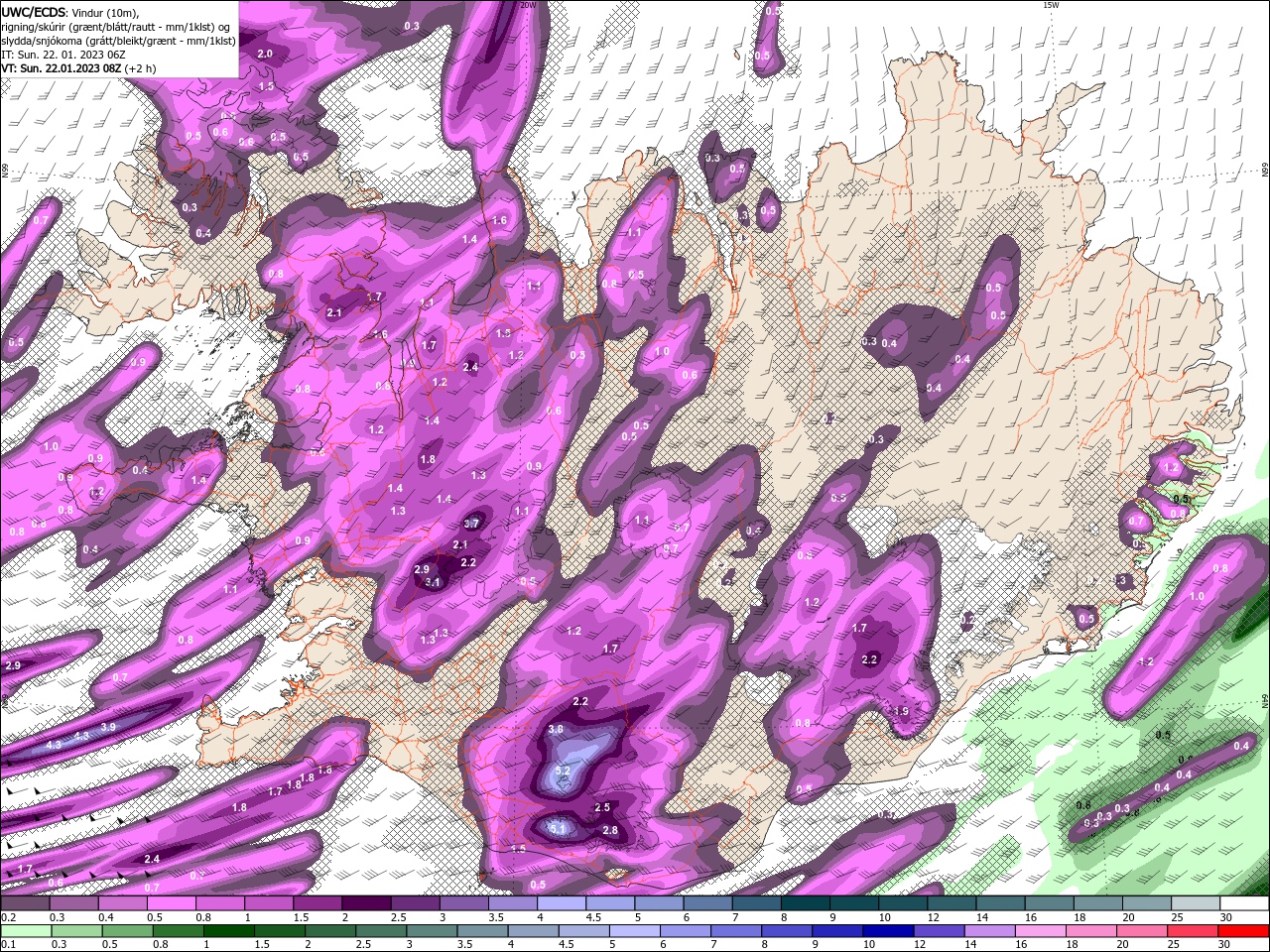Viewport: 1270px width, 952px height.
Task: Pick the snow legend swatch between 8 and 9
Action: (805, 903)
